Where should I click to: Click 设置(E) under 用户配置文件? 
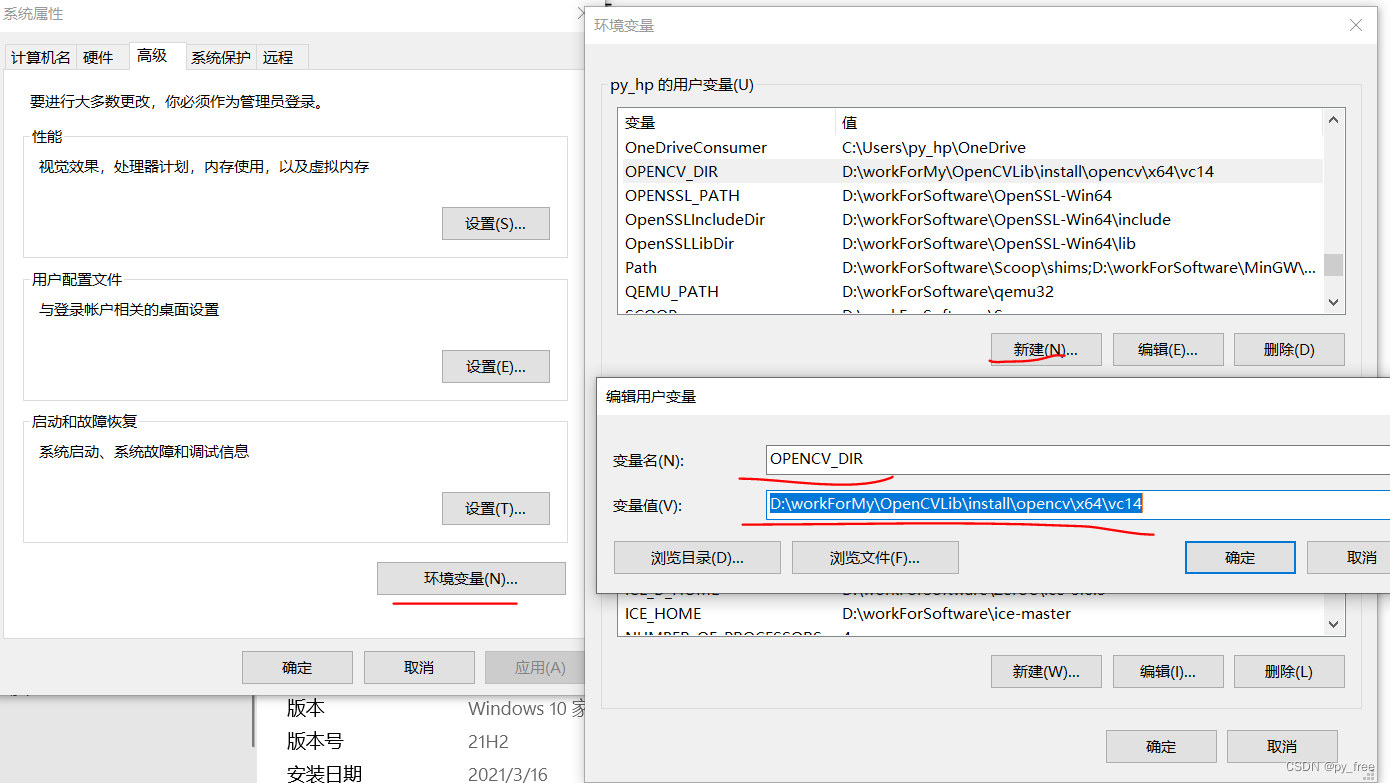[x=495, y=366]
